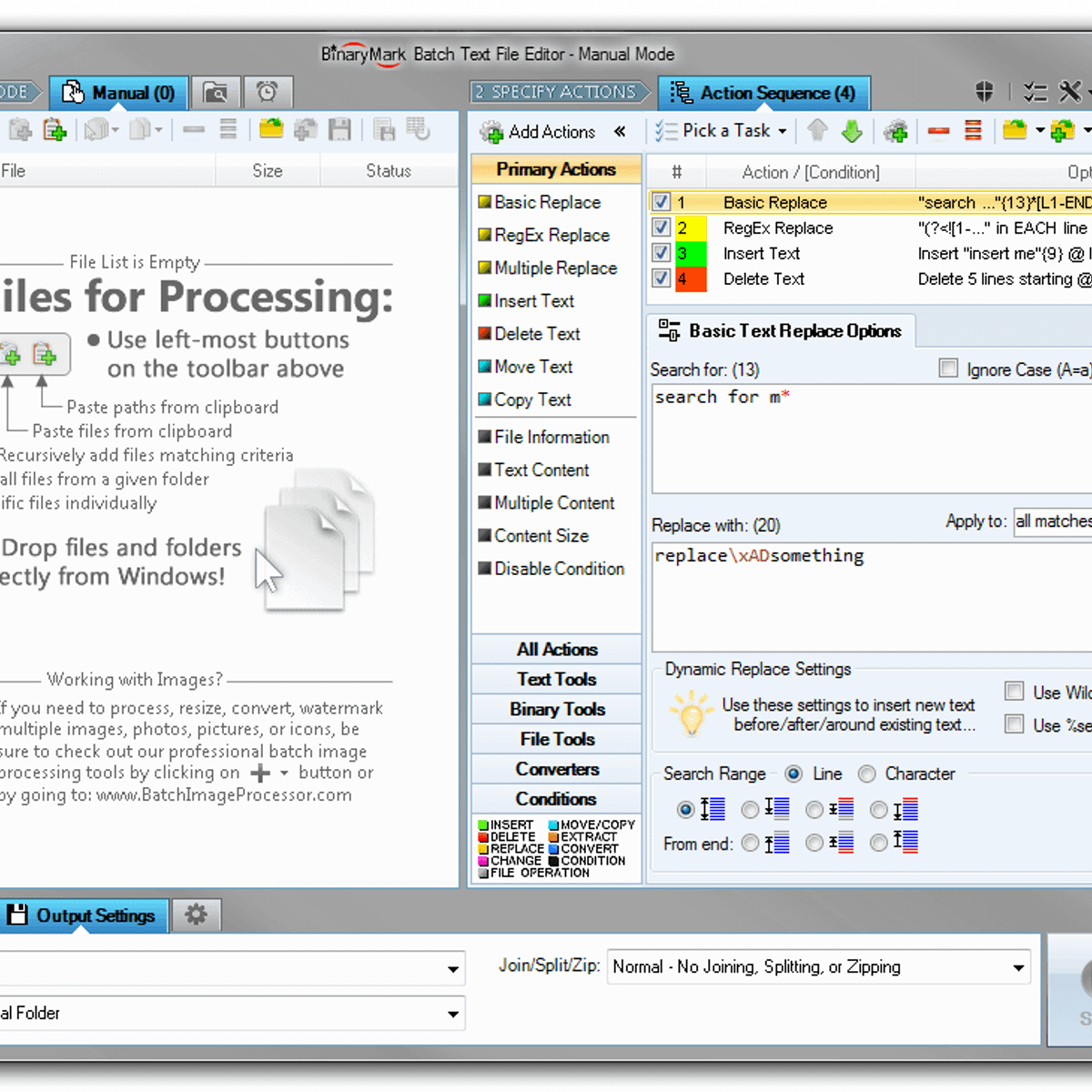This screenshot has width=1092, height=1092.
Task: Open the Basic Text Replace Options tab
Action: (782, 331)
